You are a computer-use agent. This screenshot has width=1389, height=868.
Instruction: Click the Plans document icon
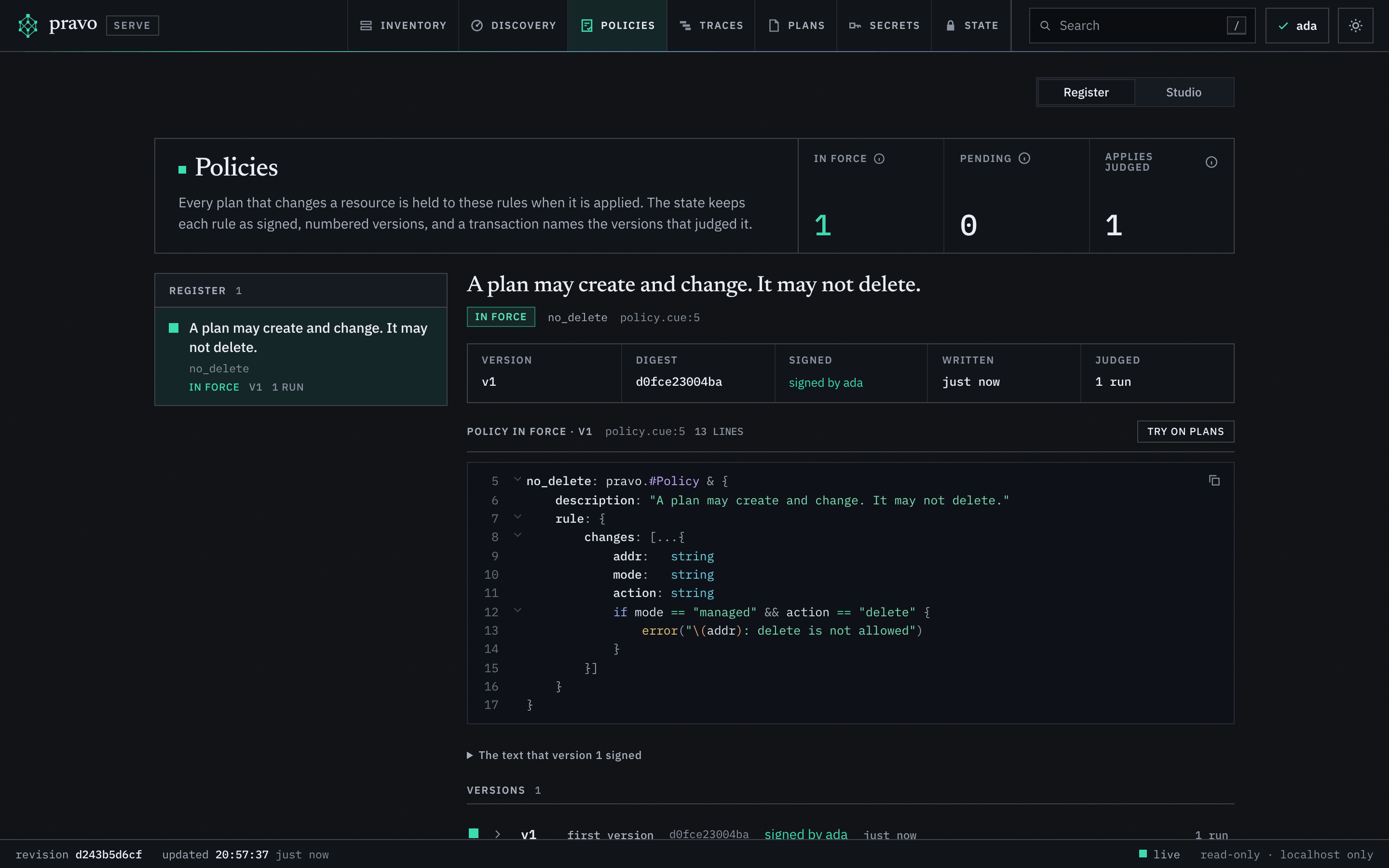coord(774,26)
